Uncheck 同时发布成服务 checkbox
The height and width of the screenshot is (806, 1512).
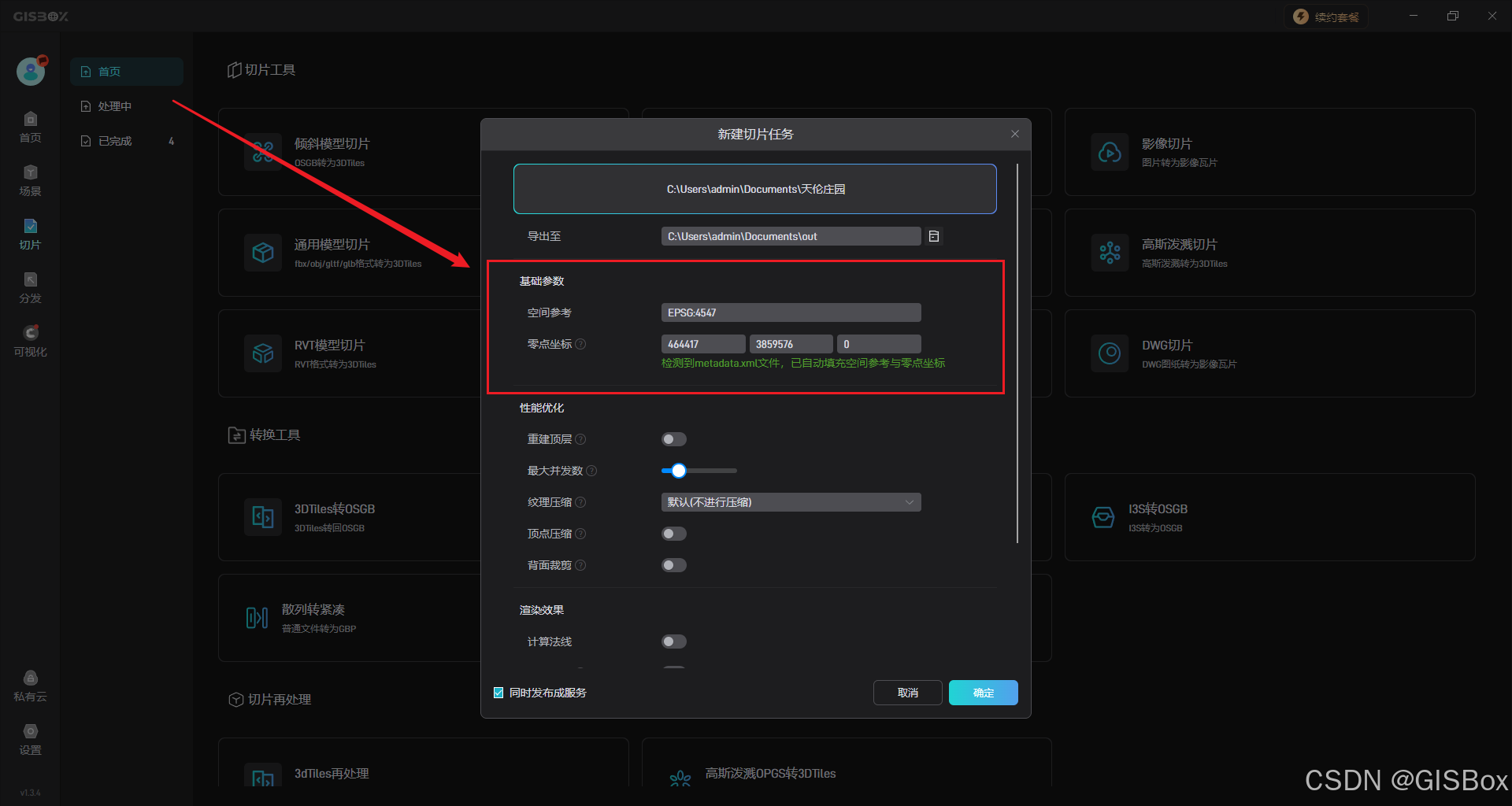tap(498, 693)
